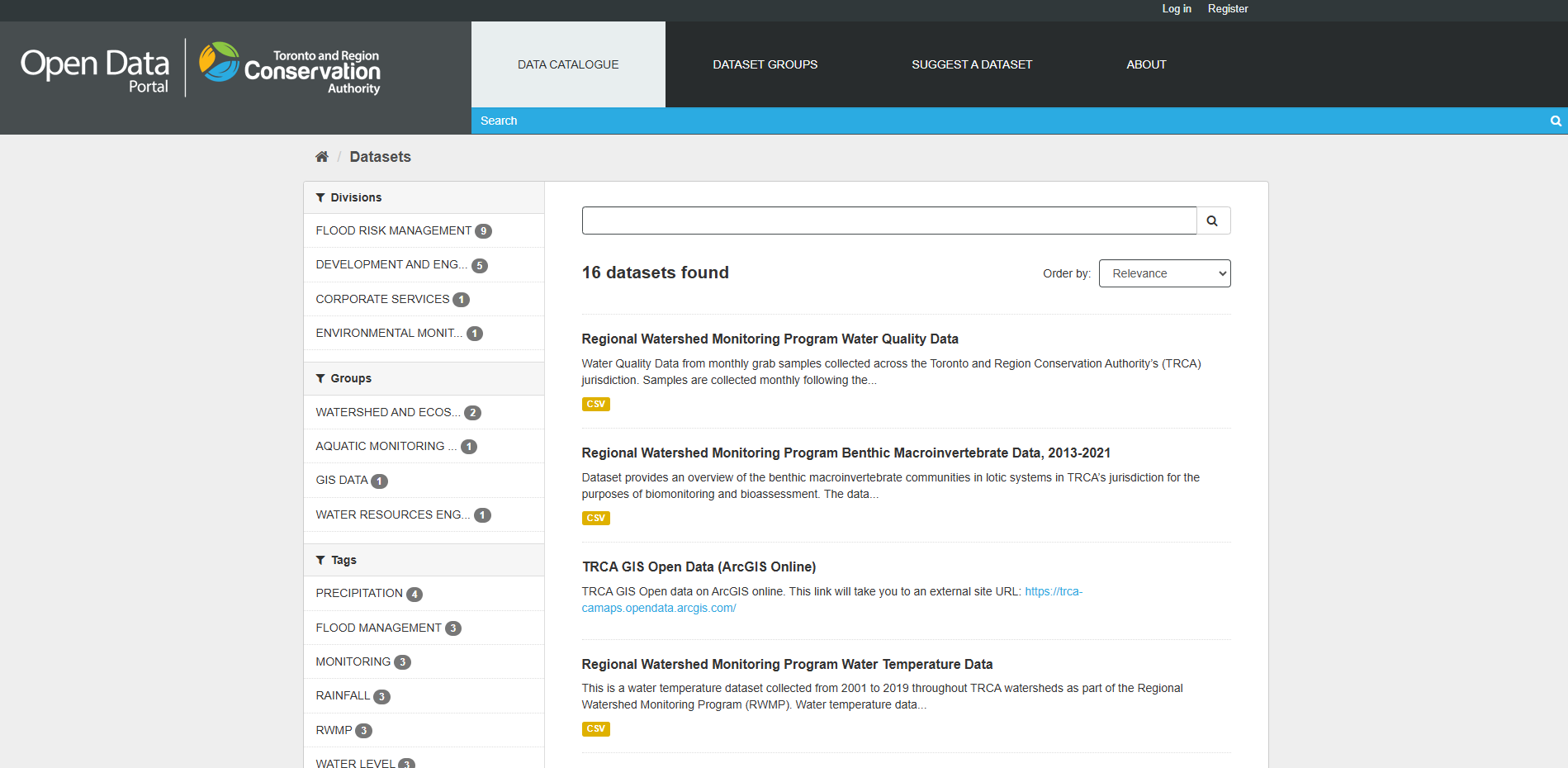Click CSV badge under Benthic Macroinvertebrate Data
Viewport: 1568px width, 768px height.
[595, 518]
